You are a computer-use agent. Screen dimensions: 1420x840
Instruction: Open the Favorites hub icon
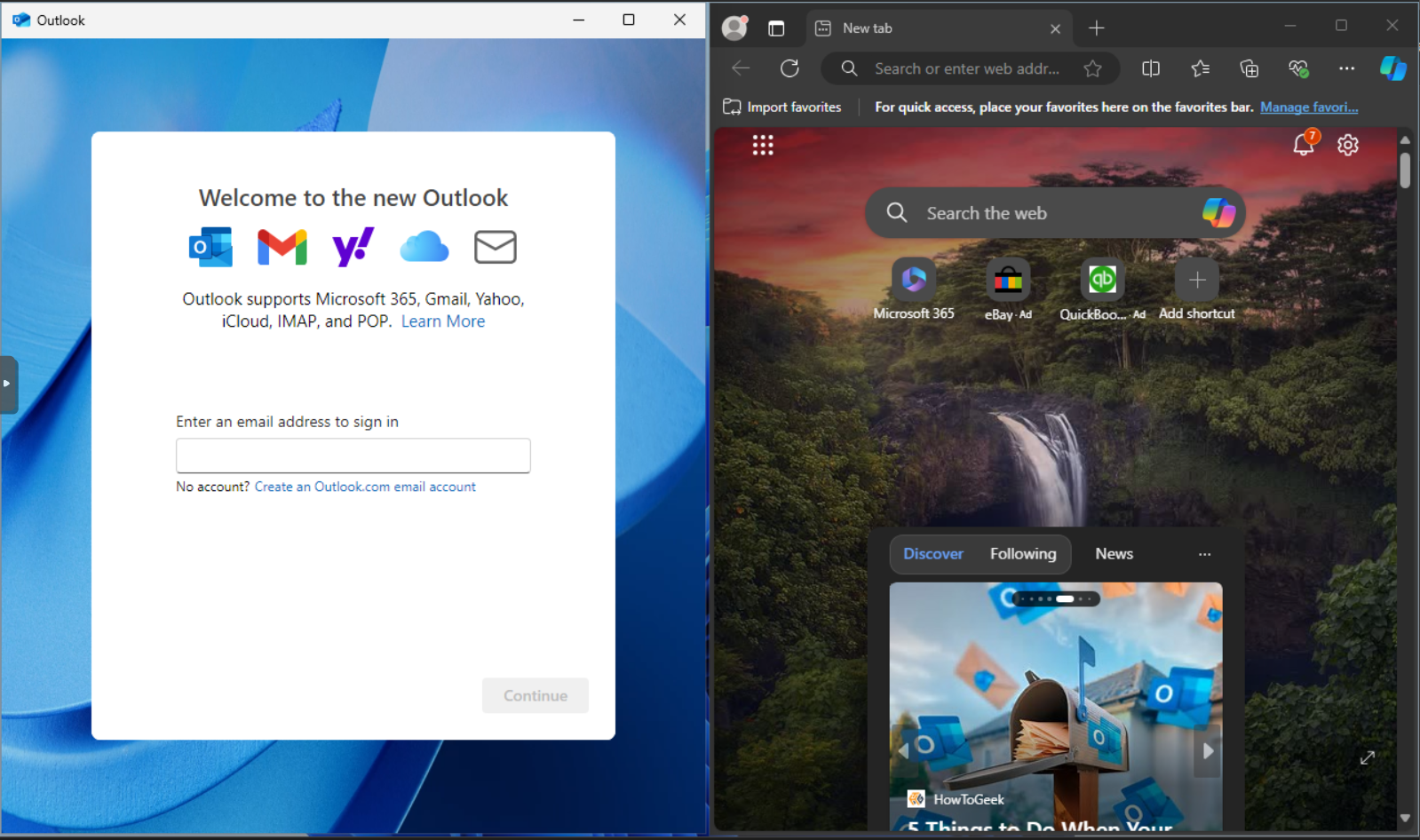tap(1201, 68)
